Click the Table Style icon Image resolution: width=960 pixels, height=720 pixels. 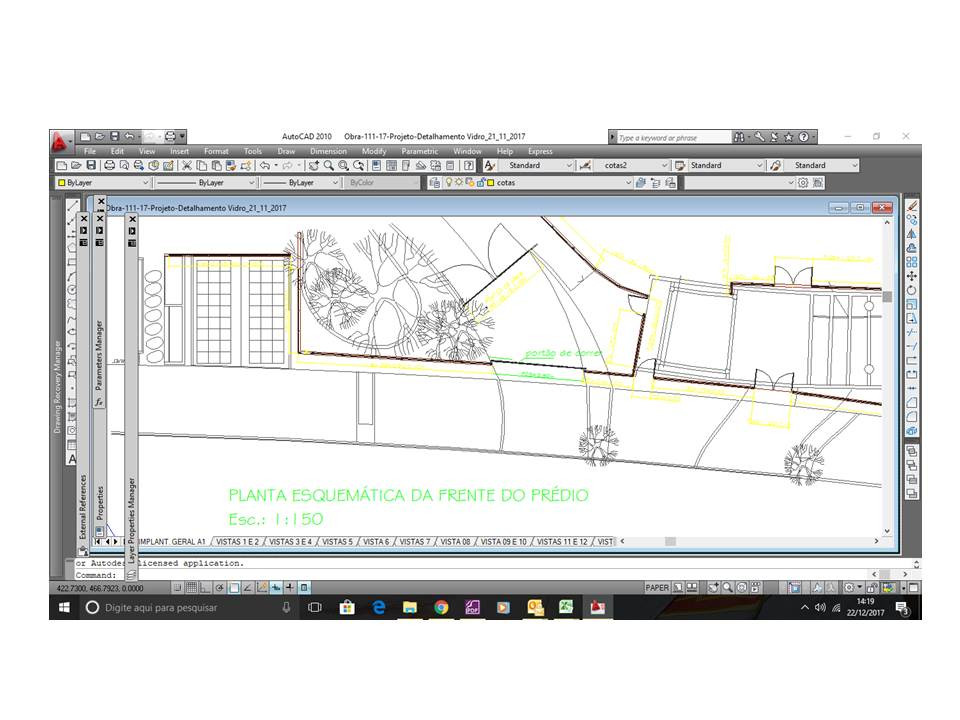(x=680, y=165)
